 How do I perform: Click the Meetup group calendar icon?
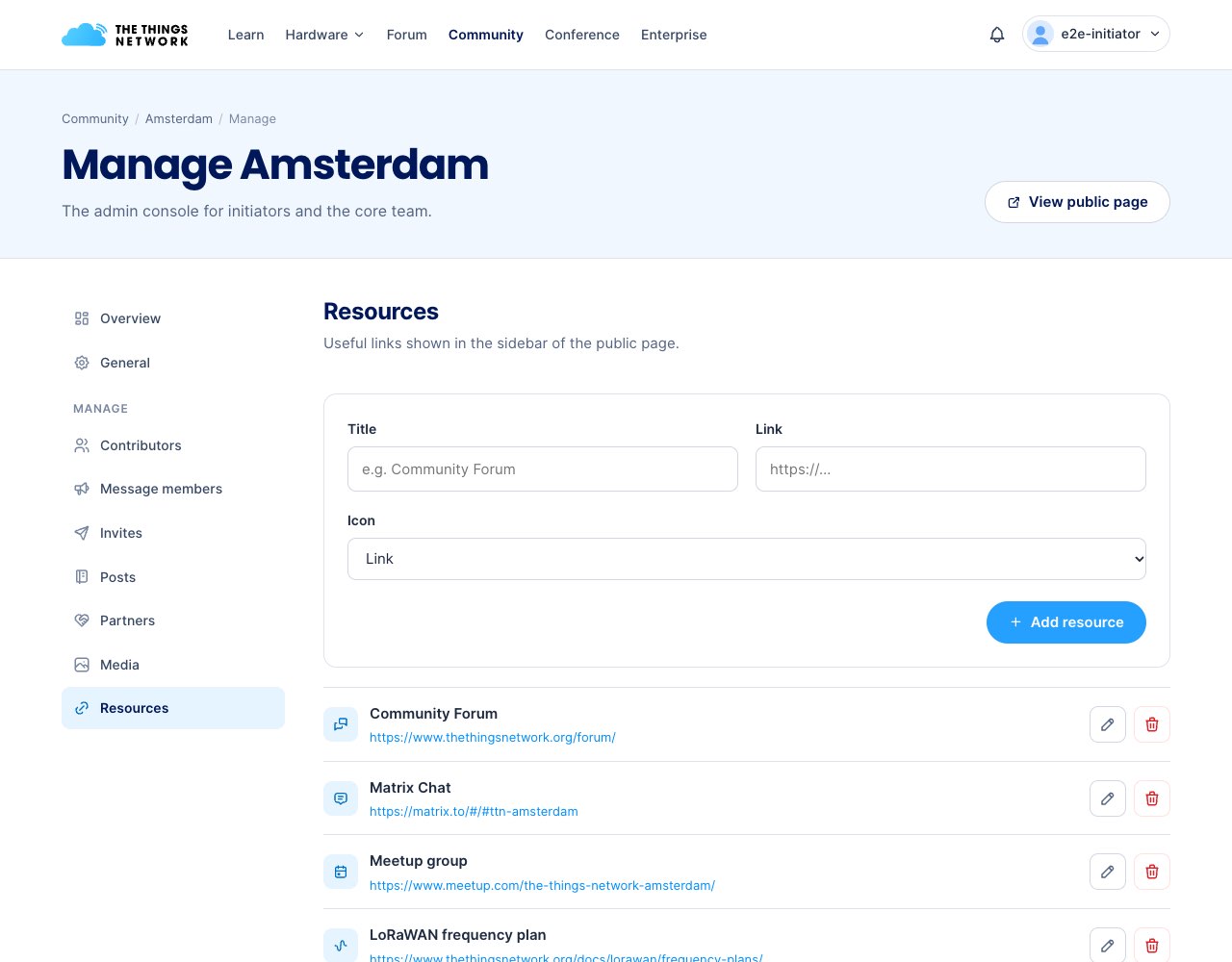coord(341,872)
